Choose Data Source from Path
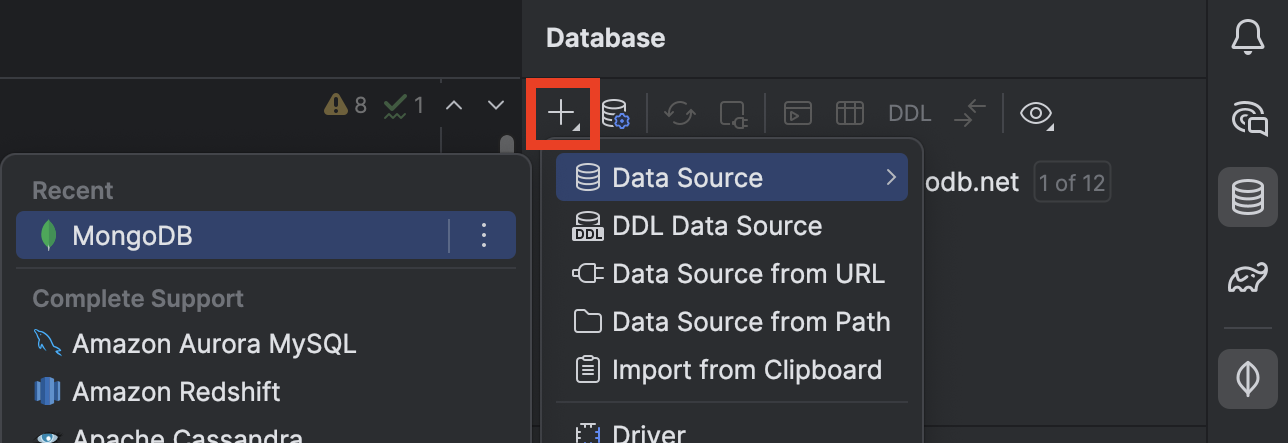Image resolution: width=1288 pixels, height=443 pixels. [x=732, y=322]
